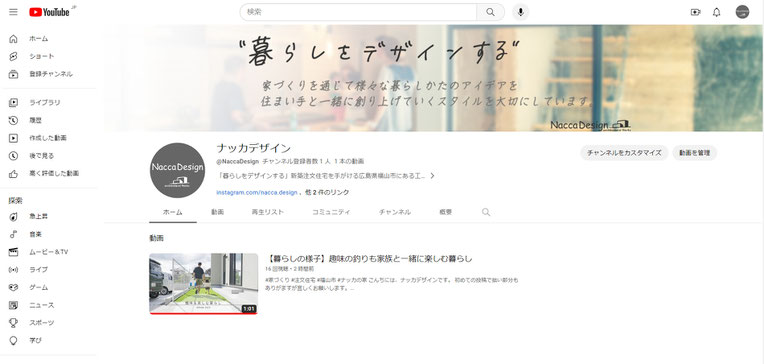764x364 pixels.
Task: Open the 概要 tab
Action: click(x=445, y=212)
